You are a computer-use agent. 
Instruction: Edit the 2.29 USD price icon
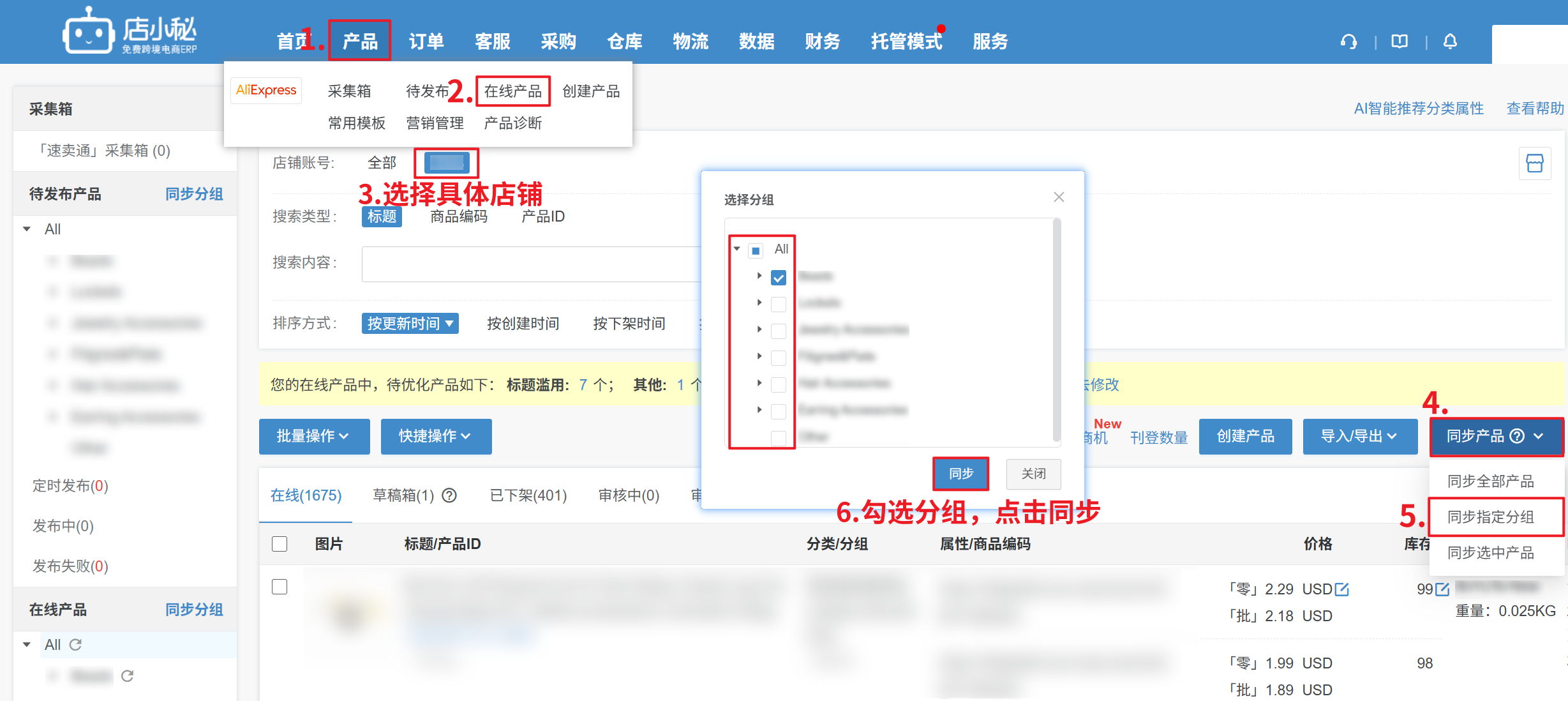coord(1342,589)
